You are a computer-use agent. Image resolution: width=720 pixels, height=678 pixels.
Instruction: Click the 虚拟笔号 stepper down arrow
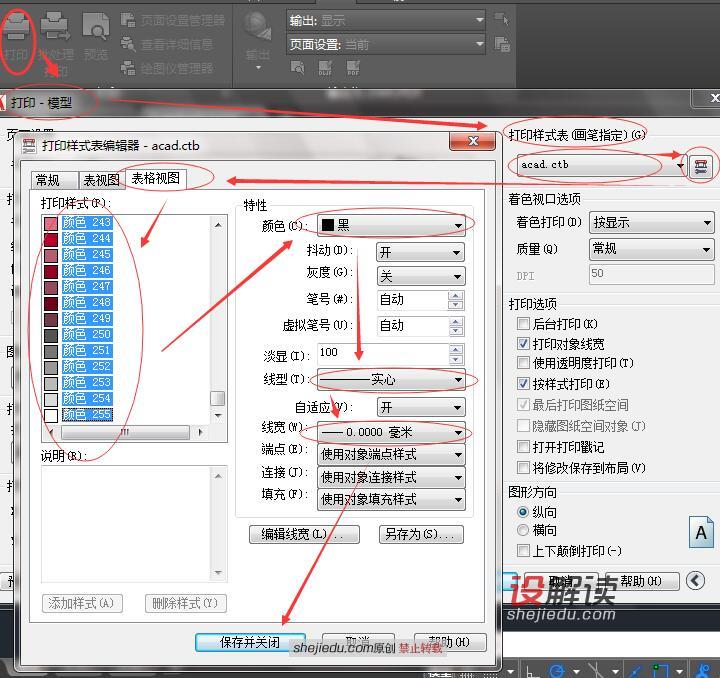tap(456, 331)
